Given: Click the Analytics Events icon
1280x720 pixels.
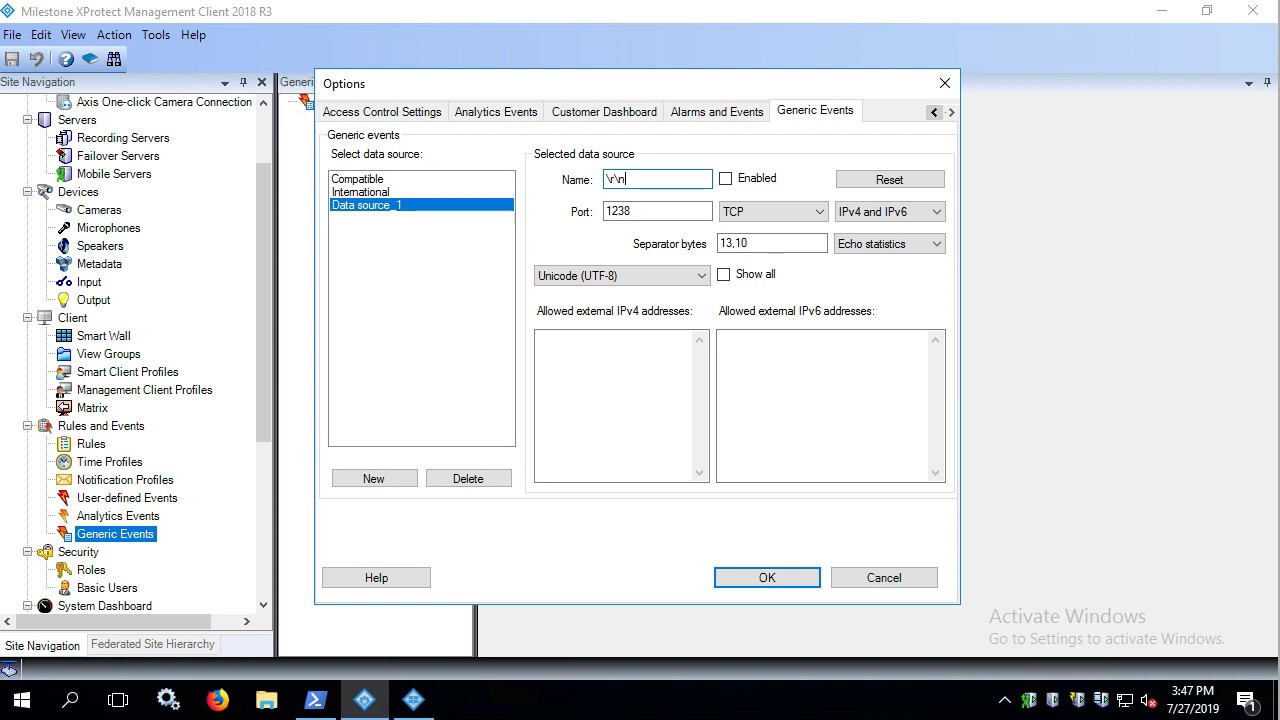Looking at the screenshot, I should tap(64, 516).
